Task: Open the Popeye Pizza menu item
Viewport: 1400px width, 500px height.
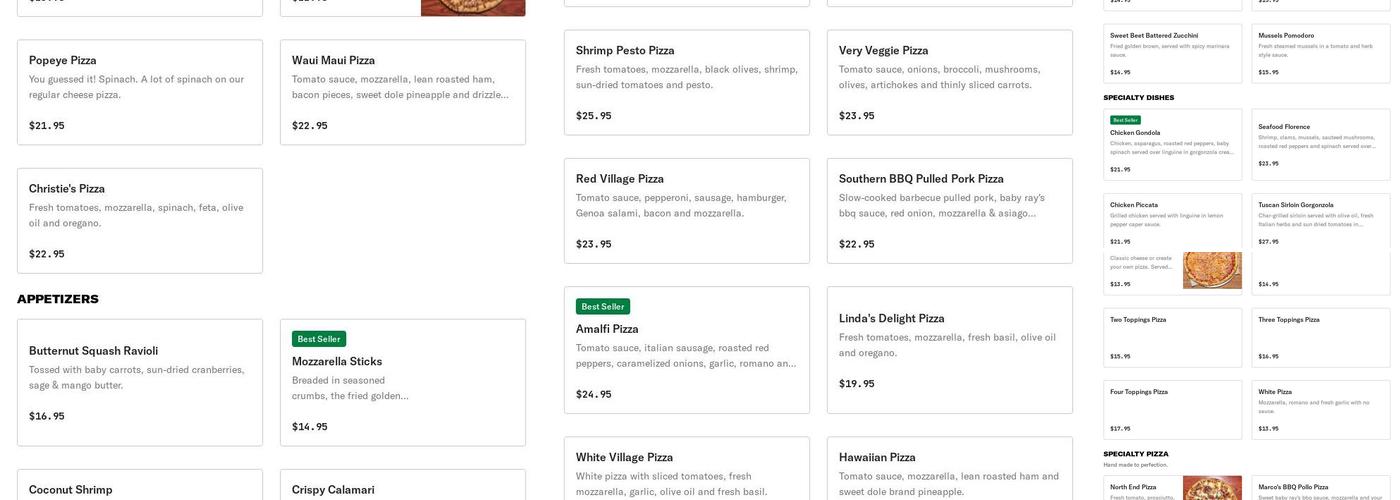Action: tap(139, 92)
